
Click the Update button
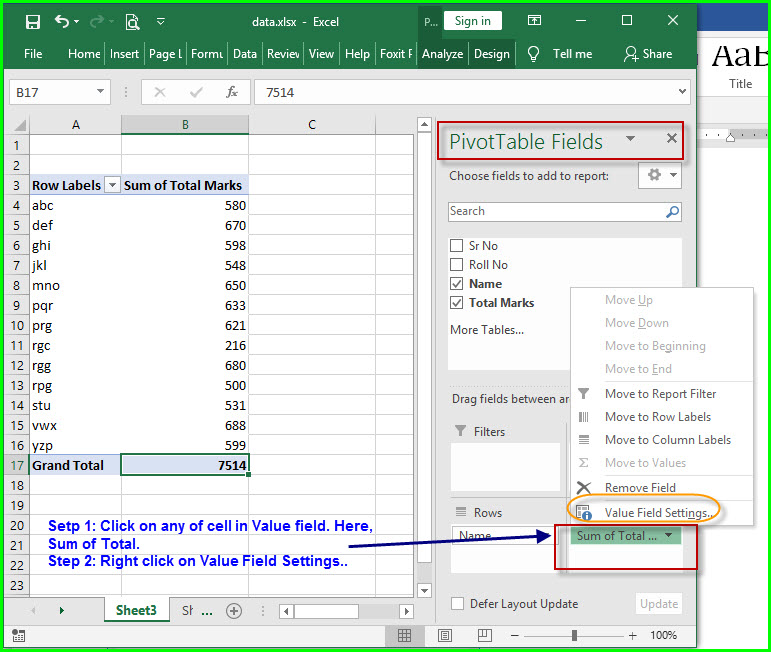tap(658, 604)
